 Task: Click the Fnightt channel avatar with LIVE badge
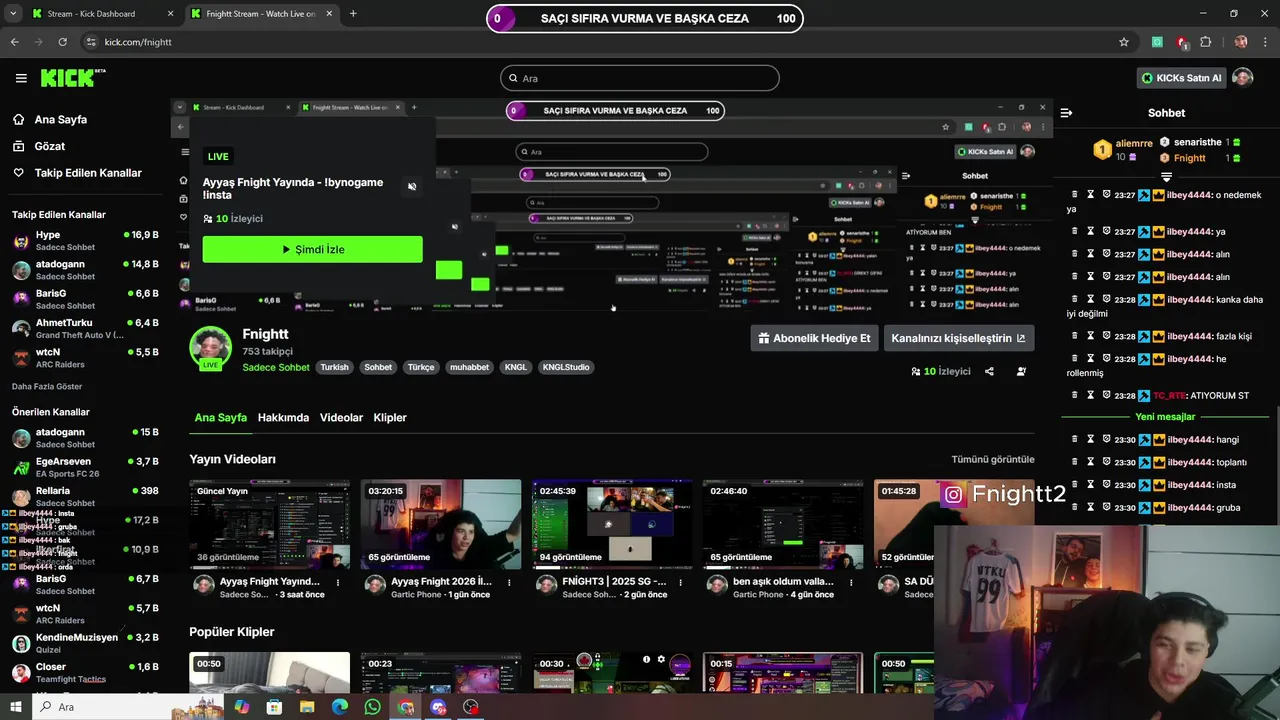coord(210,348)
